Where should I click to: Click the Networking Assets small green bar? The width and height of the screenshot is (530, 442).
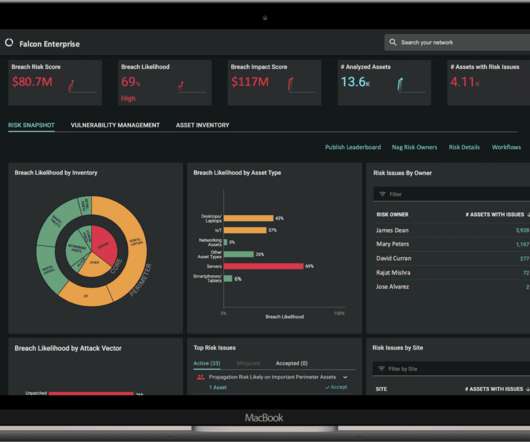225,242
